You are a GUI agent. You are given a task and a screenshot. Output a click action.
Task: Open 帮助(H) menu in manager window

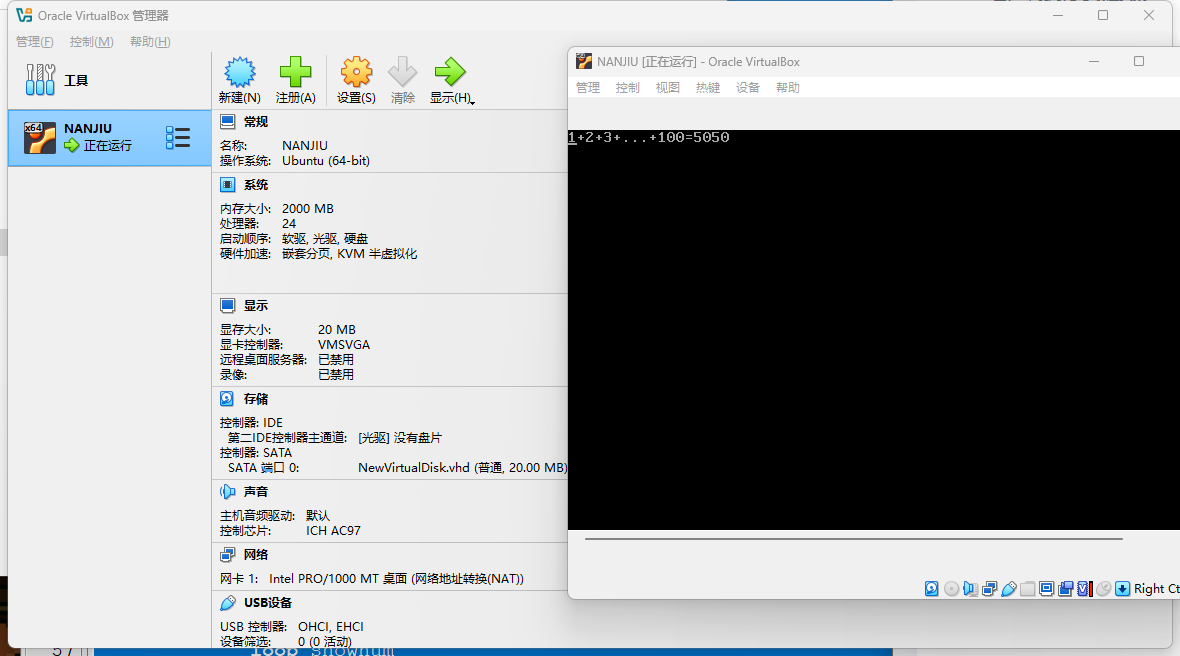tap(150, 41)
